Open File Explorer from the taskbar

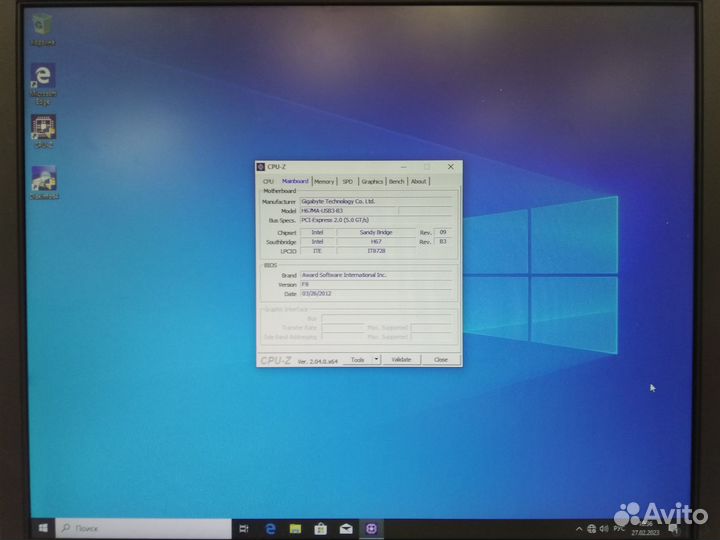click(295, 529)
